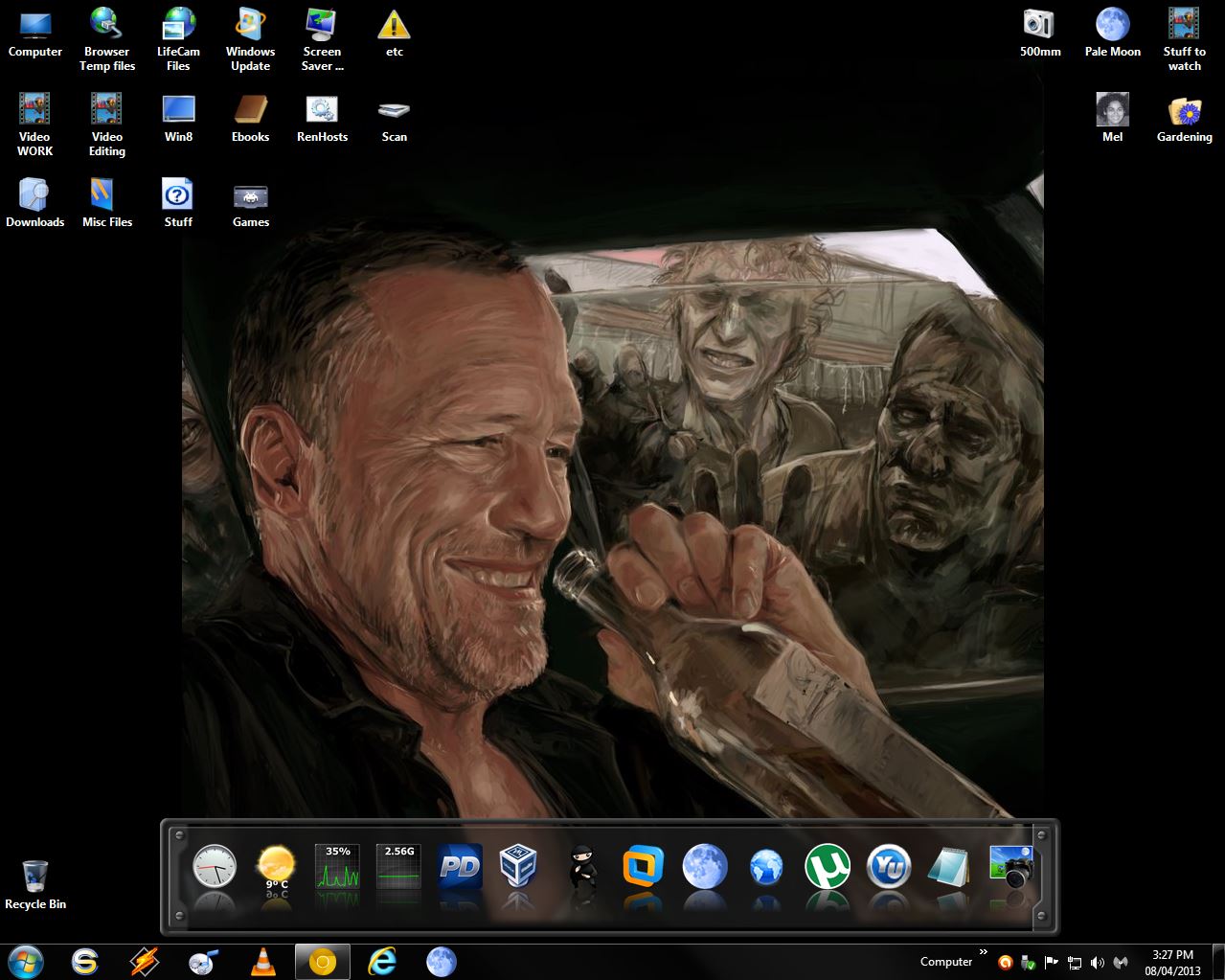Click the grey M-shaped tray icon

point(1121,963)
